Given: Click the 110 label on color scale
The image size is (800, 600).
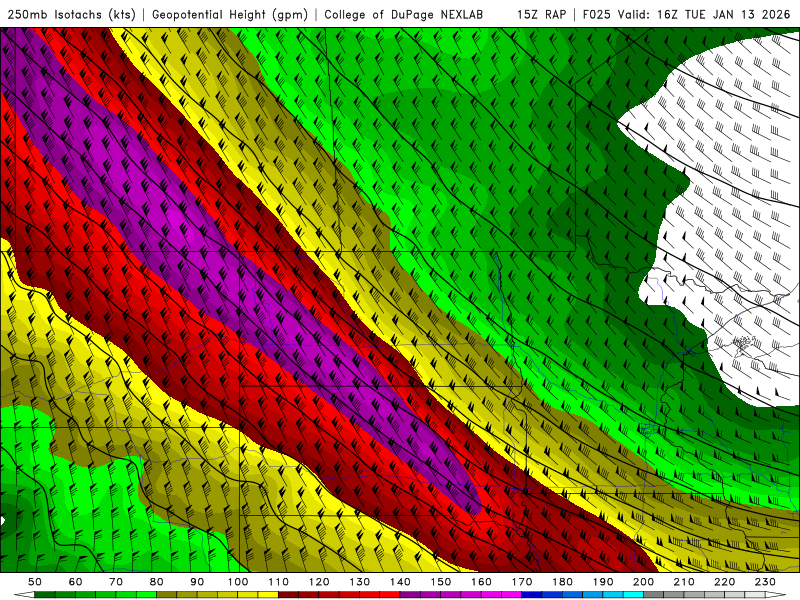Looking at the screenshot, I should (279, 582).
